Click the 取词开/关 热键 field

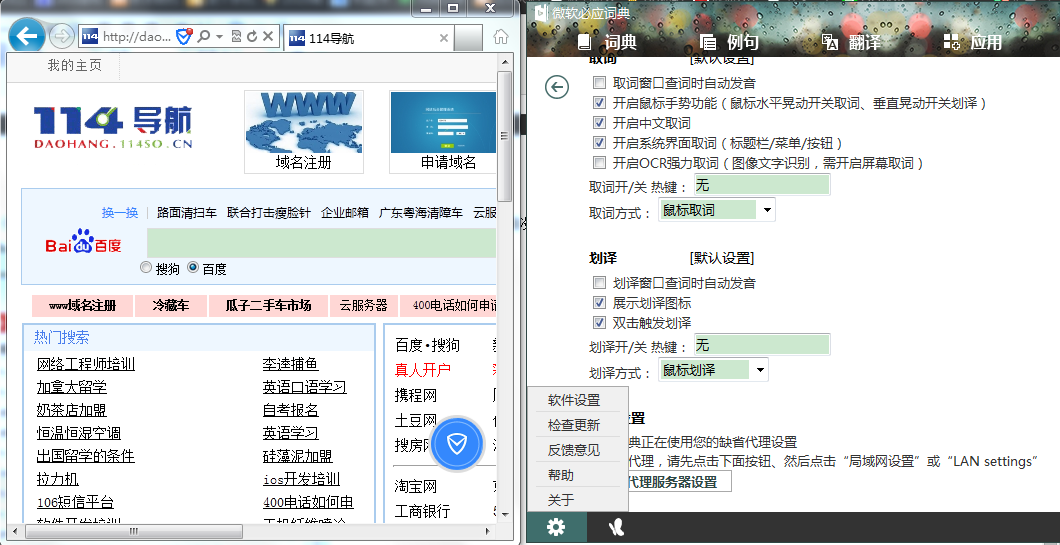tap(761, 185)
